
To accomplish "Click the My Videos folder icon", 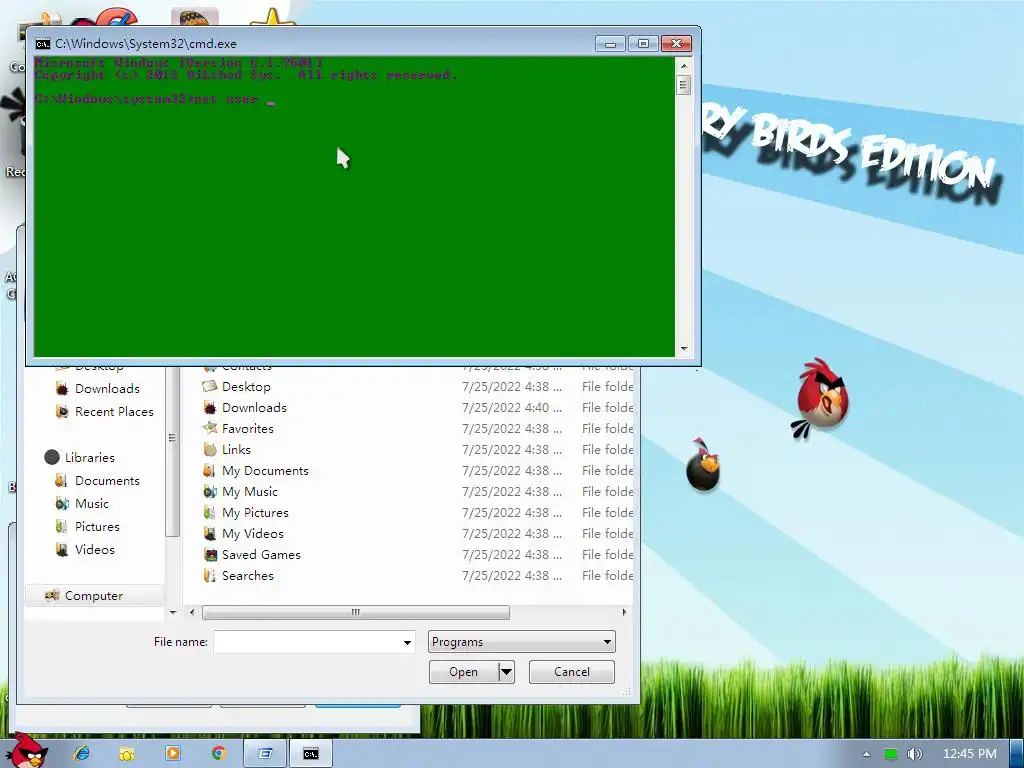I will [210, 534].
